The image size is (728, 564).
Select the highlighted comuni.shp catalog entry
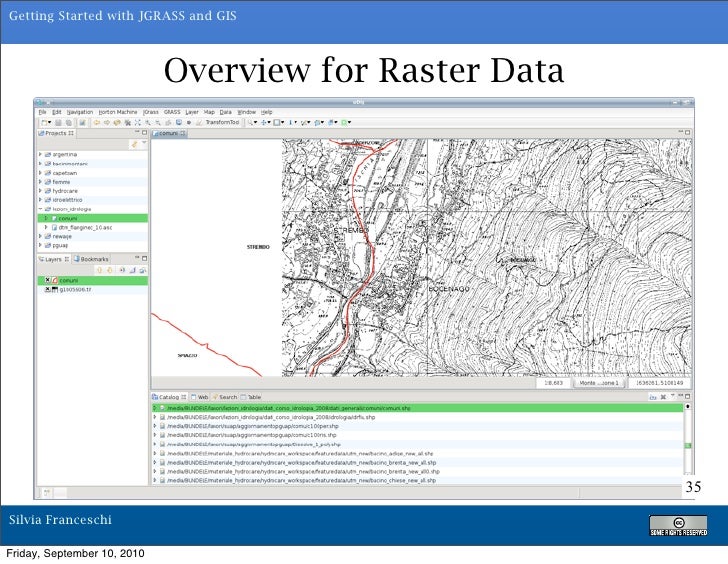point(417,408)
